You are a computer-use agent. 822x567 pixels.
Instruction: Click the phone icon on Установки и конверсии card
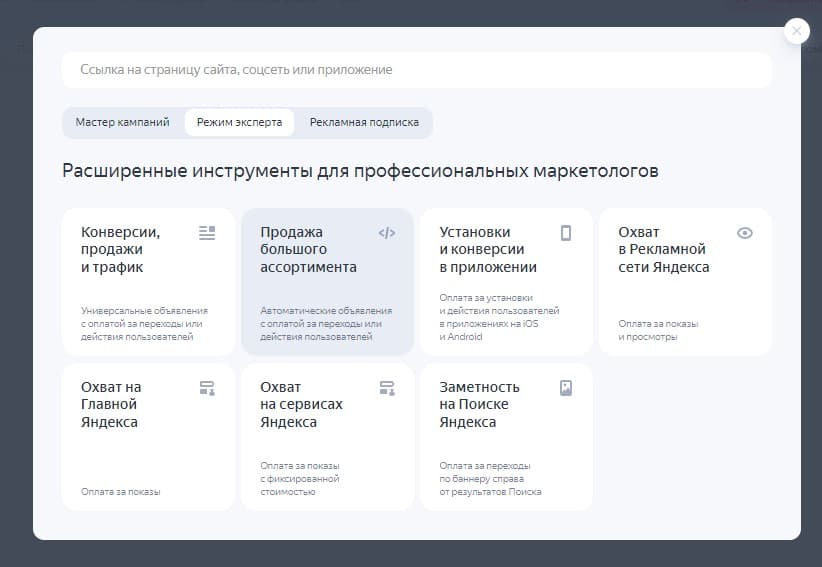click(566, 233)
